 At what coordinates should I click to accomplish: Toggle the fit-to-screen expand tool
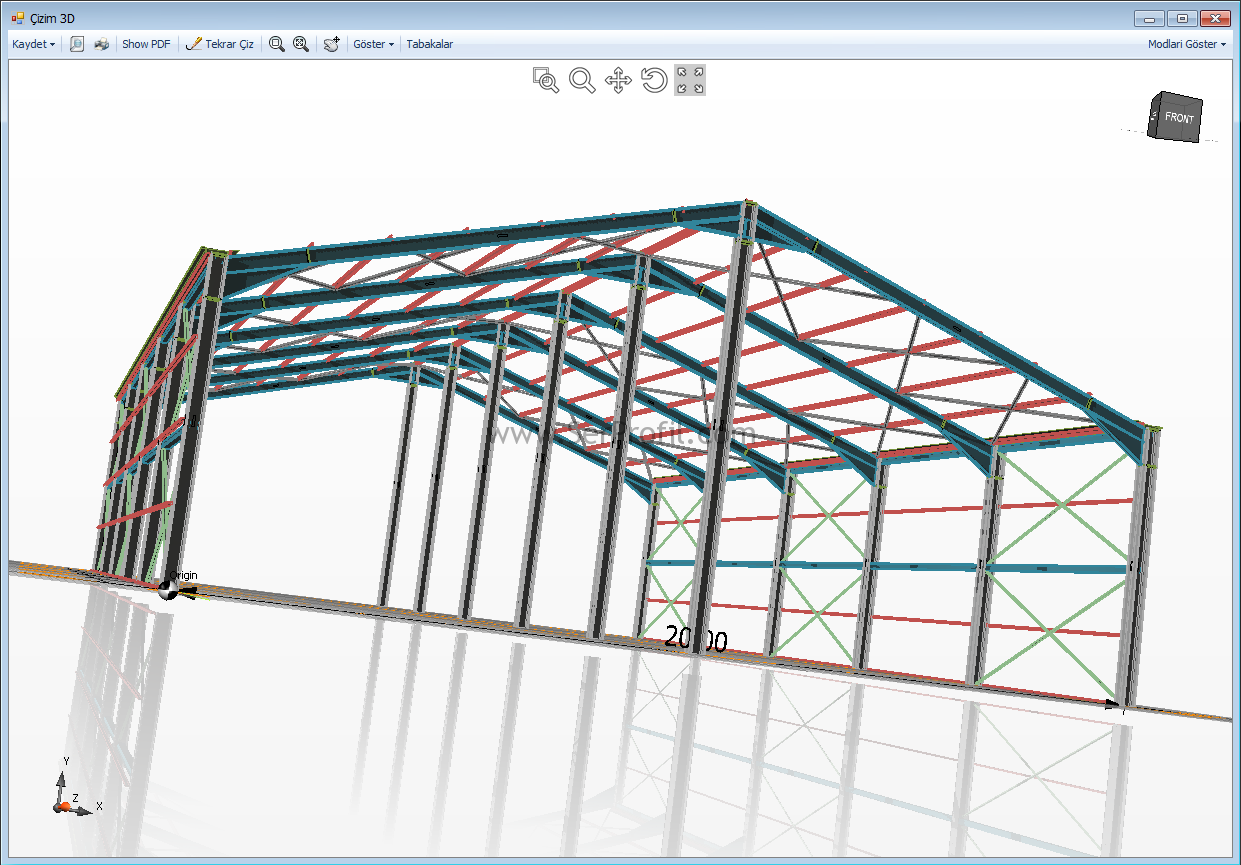click(690, 80)
